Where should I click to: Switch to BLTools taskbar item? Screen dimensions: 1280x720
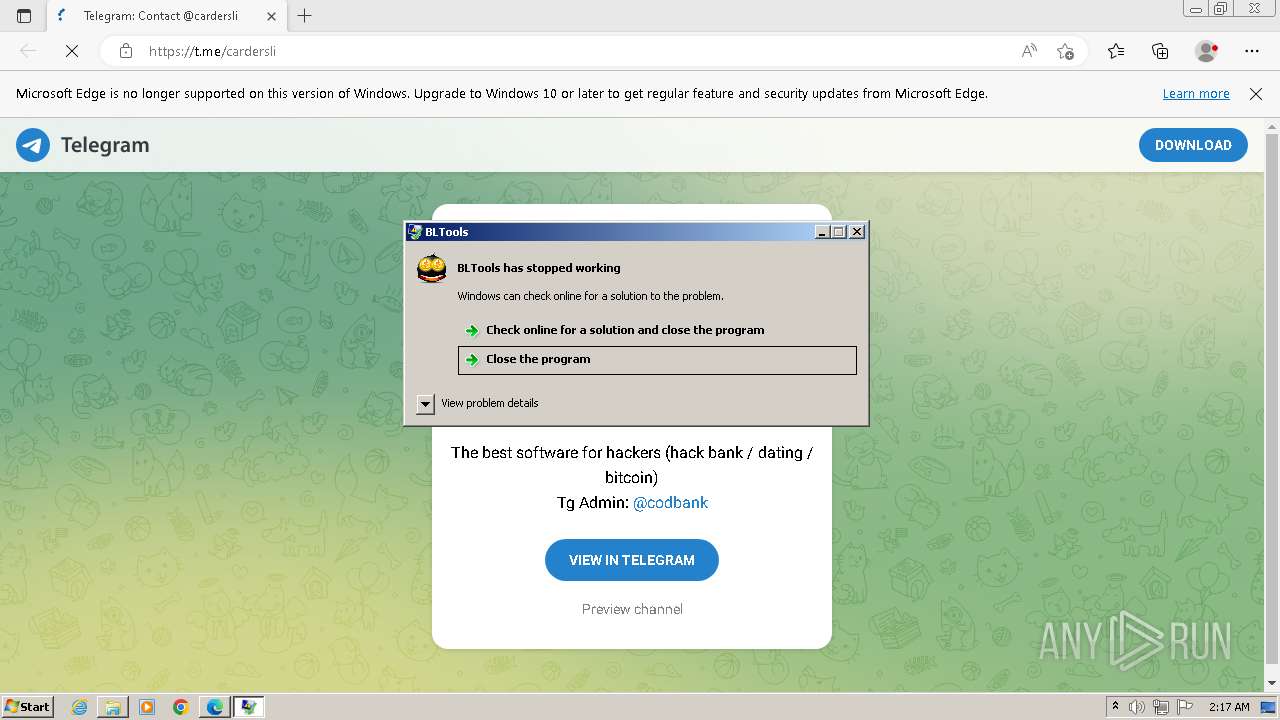tap(248, 707)
